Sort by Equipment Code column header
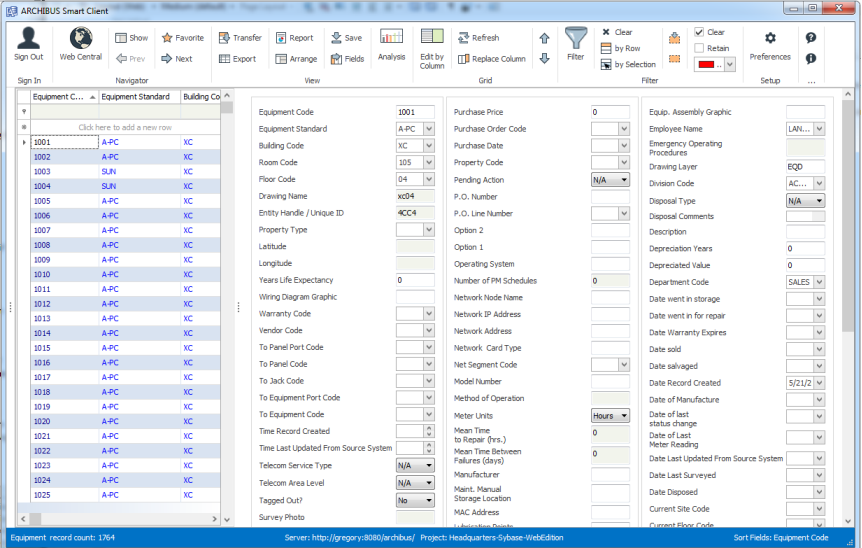862x548 pixels. [64, 96]
